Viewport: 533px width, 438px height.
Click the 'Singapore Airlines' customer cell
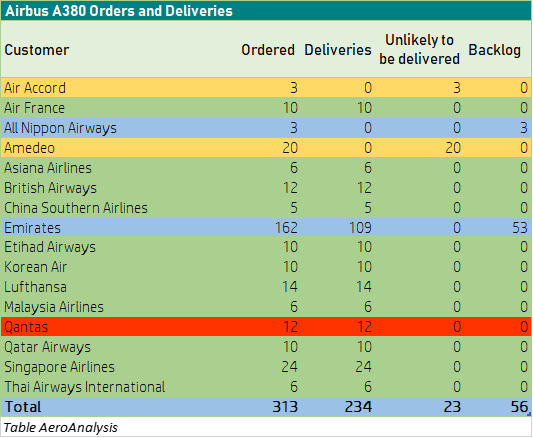[59, 367]
